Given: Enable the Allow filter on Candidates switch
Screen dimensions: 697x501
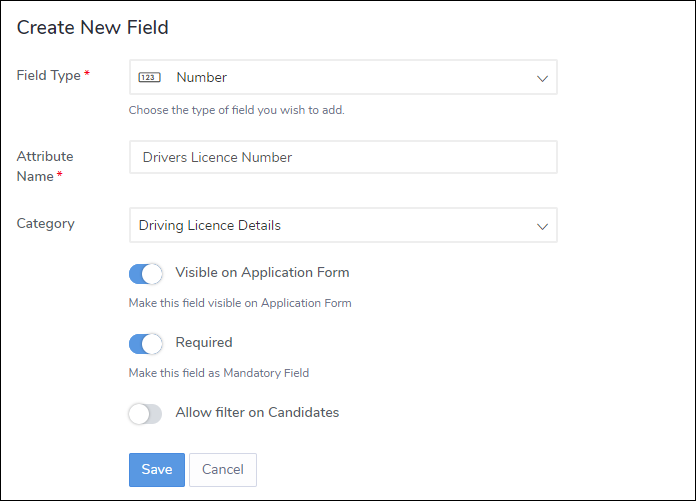Looking at the screenshot, I should tap(146, 414).
